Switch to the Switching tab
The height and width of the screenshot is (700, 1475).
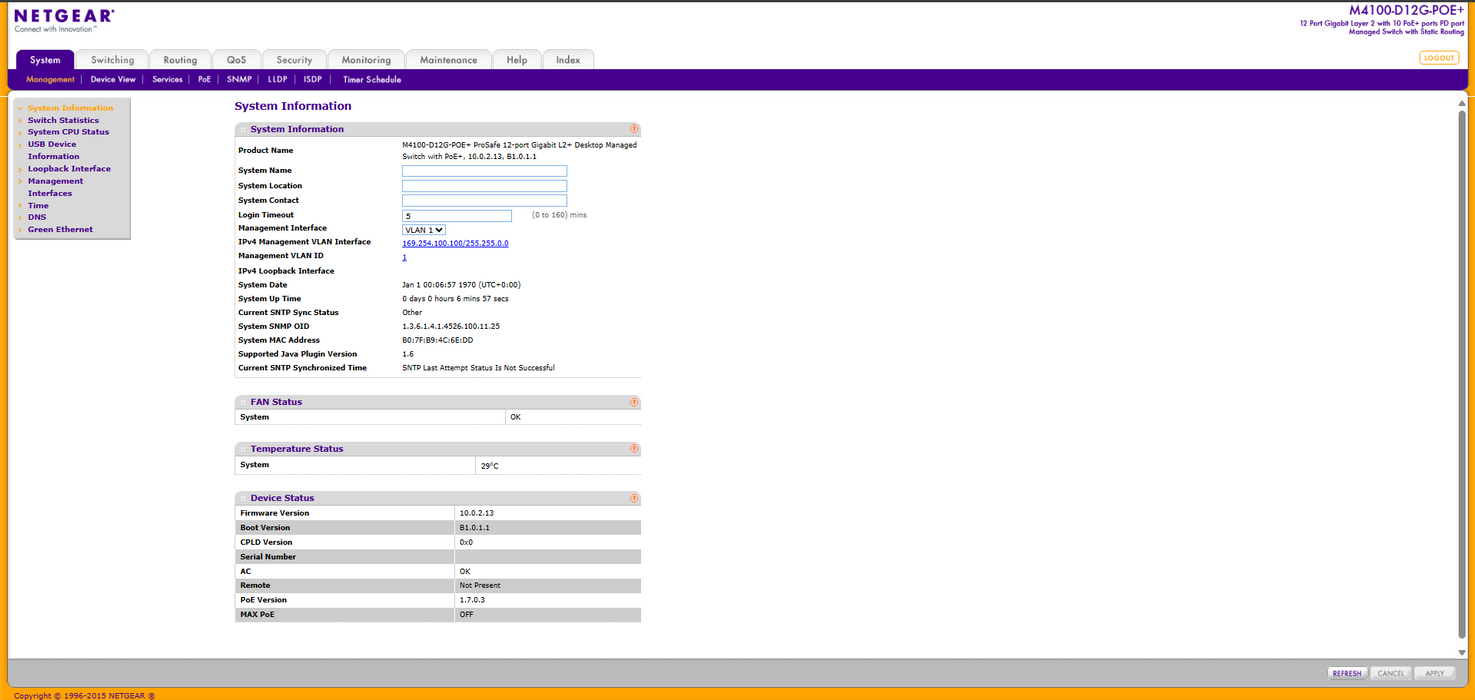pyautogui.click(x=112, y=60)
